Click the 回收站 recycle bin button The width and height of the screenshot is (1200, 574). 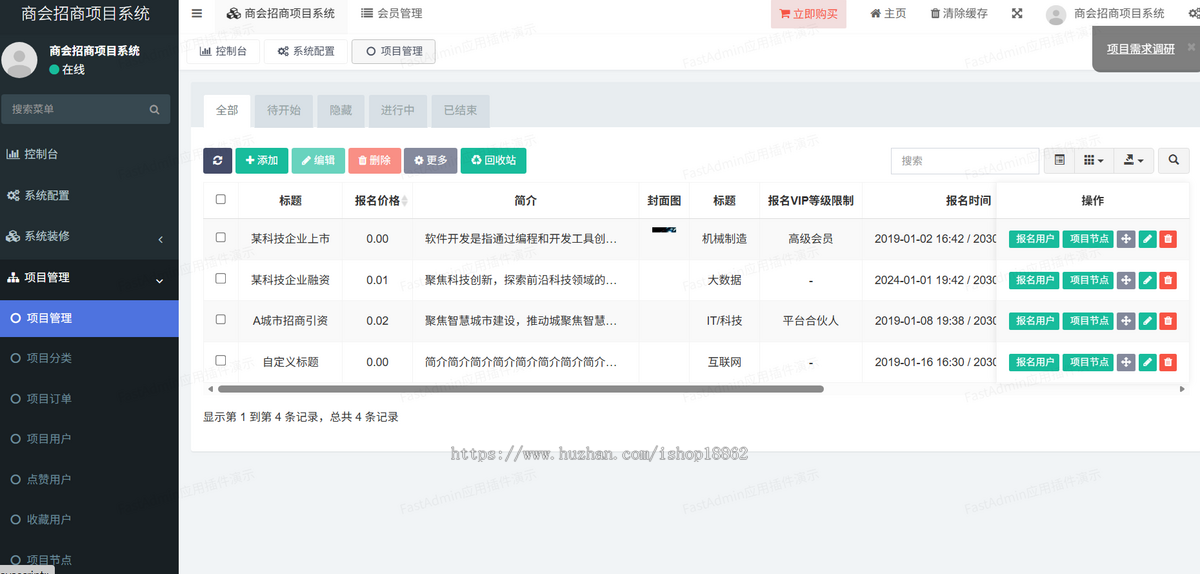click(494, 160)
